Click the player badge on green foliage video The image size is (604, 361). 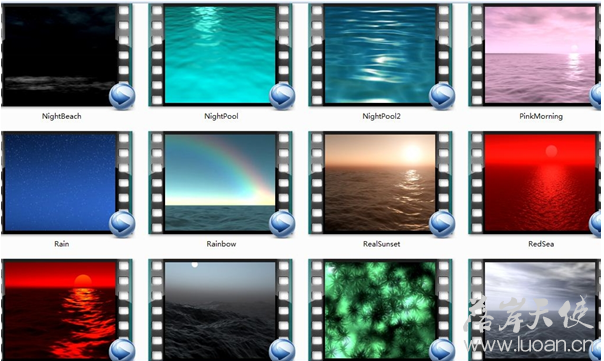tap(442, 350)
